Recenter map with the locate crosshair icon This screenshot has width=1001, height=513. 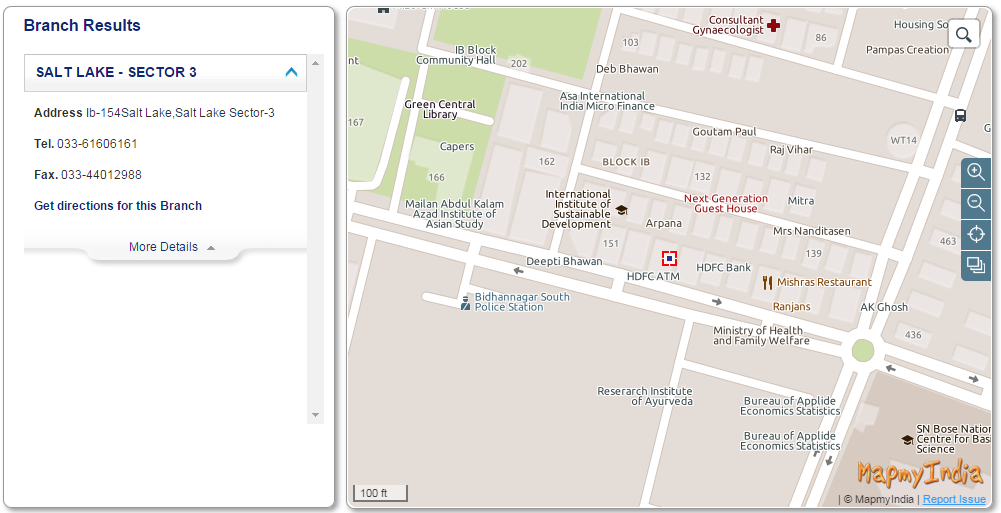point(975,234)
